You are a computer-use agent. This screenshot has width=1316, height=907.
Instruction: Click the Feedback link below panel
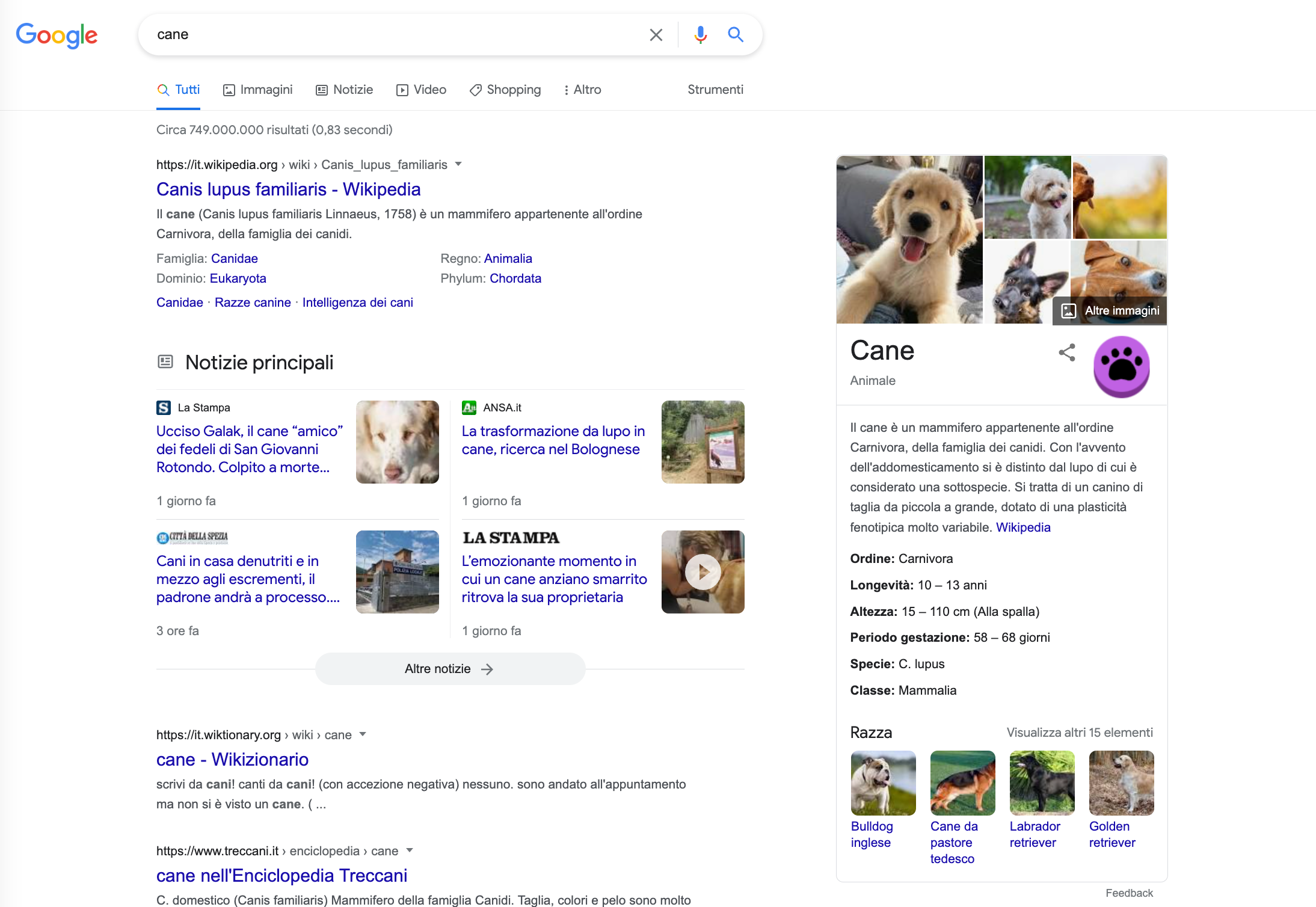1129,893
